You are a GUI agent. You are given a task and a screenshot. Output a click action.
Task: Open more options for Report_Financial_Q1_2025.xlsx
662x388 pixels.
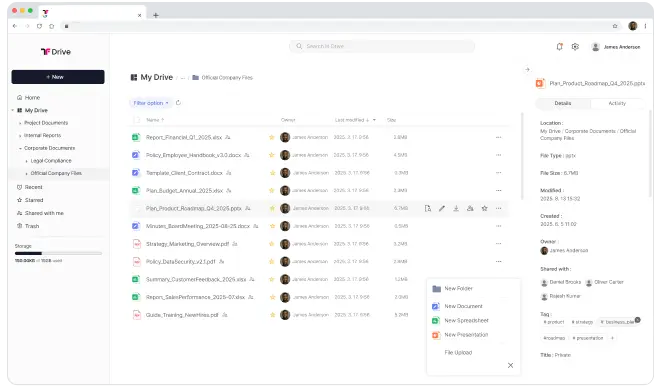pyautogui.click(x=499, y=137)
